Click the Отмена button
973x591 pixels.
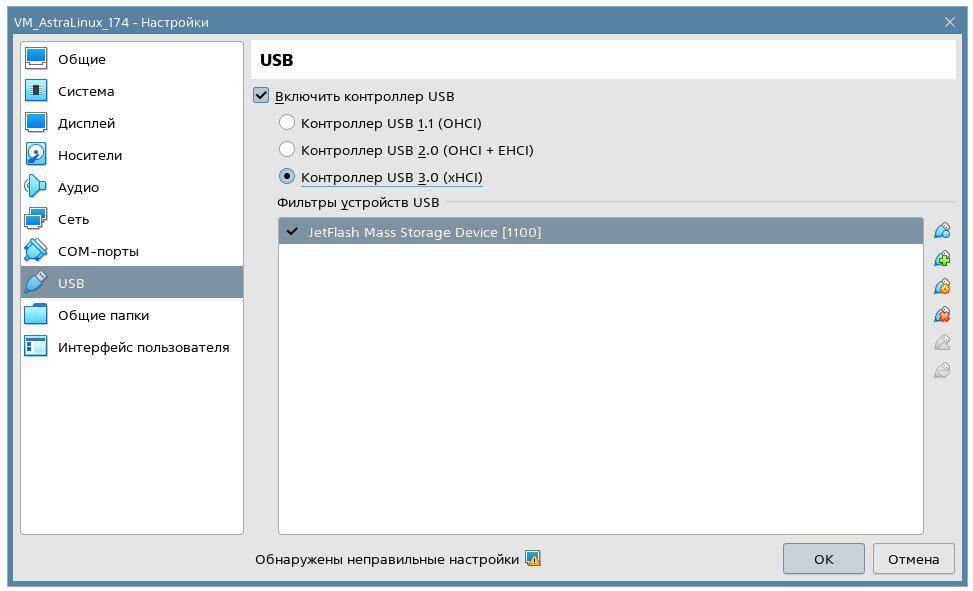tap(913, 559)
